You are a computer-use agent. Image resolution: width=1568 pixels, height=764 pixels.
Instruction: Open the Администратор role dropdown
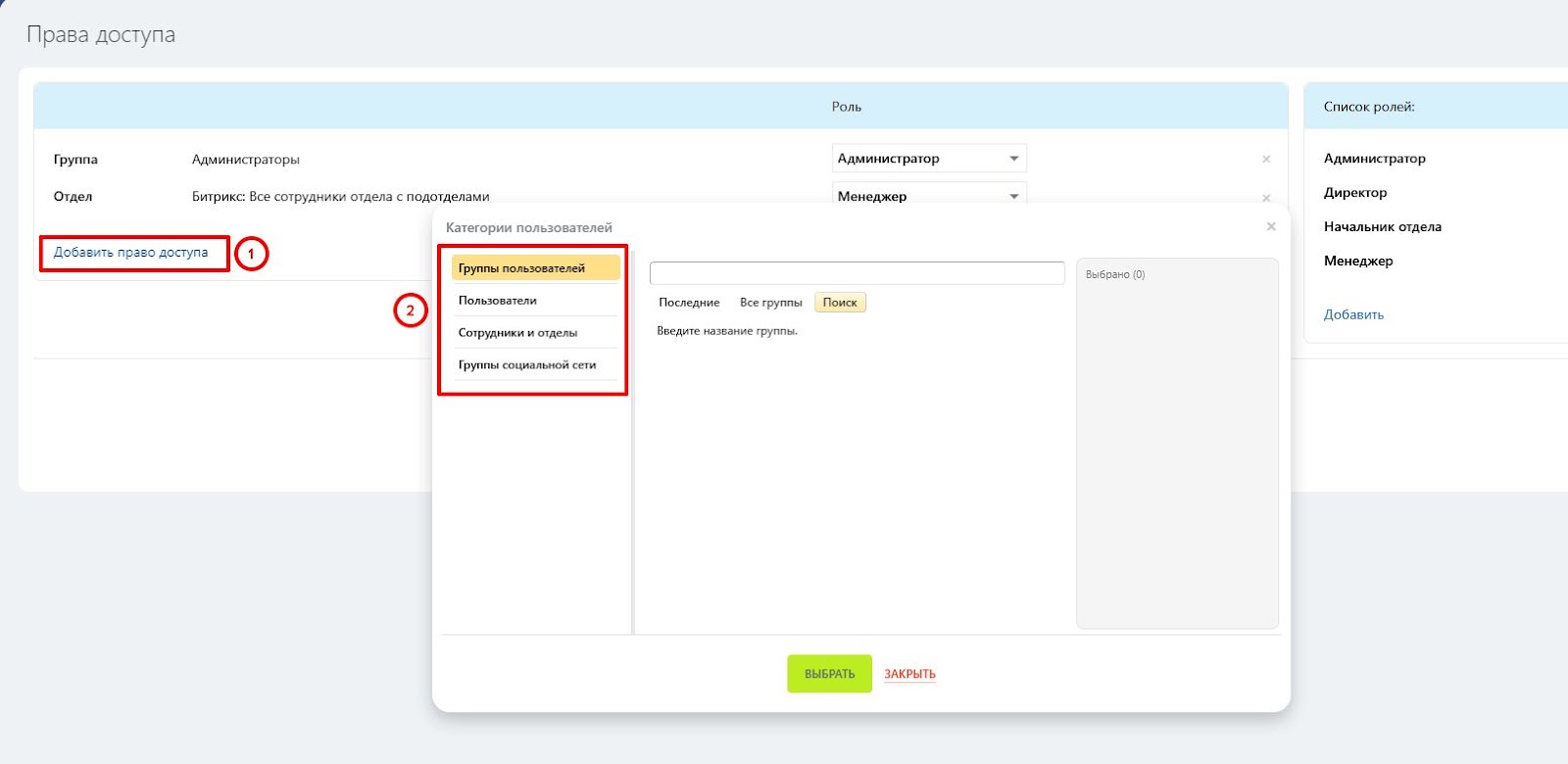click(x=928, y=159)
